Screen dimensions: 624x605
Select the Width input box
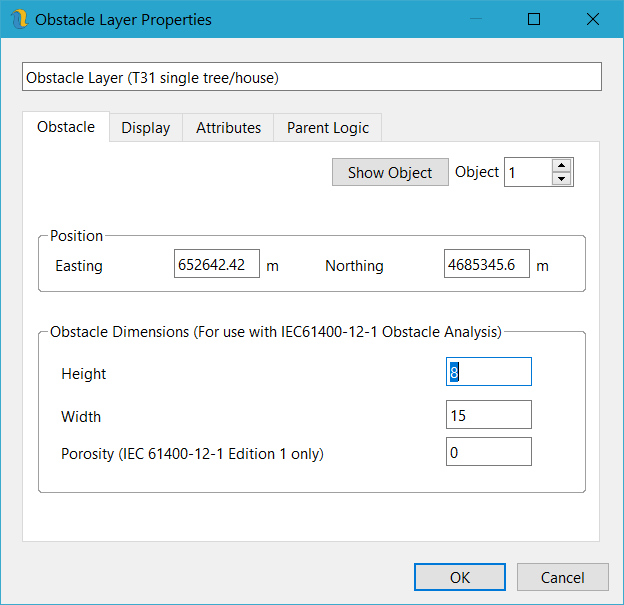tap(489, 415)
